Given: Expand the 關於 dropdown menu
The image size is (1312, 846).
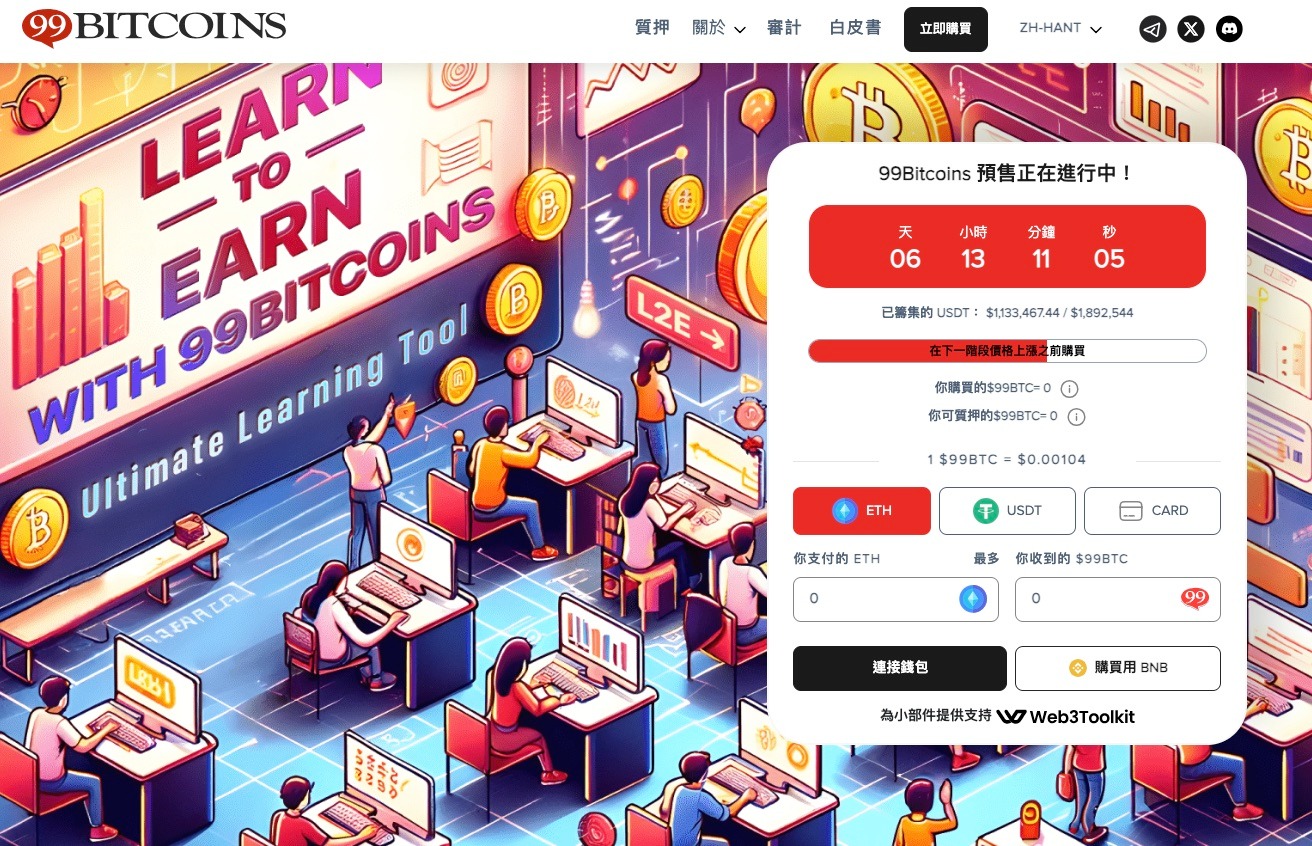Looking at the screenshot, I should click(719, 29).
